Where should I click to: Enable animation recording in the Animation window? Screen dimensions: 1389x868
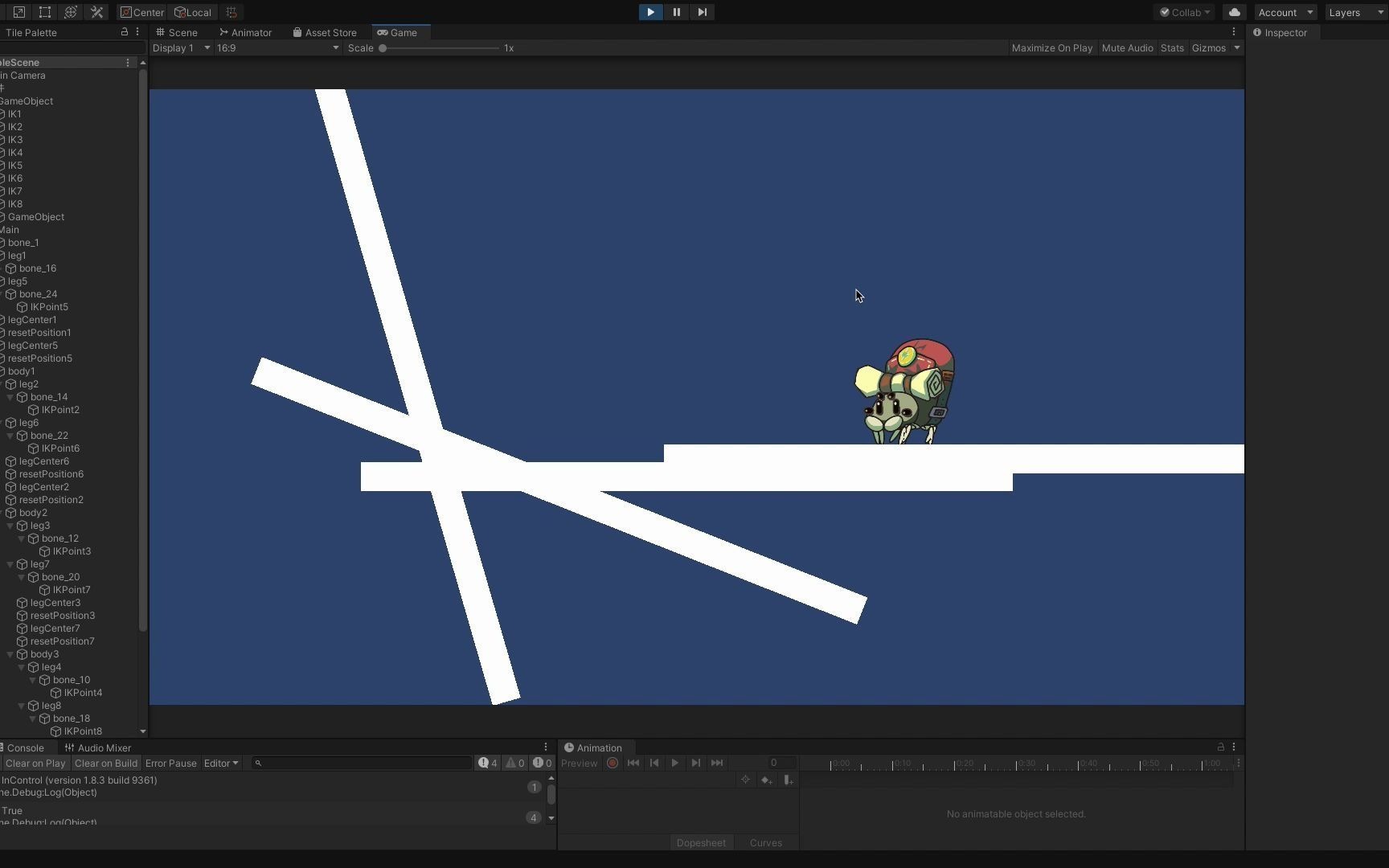613,763
